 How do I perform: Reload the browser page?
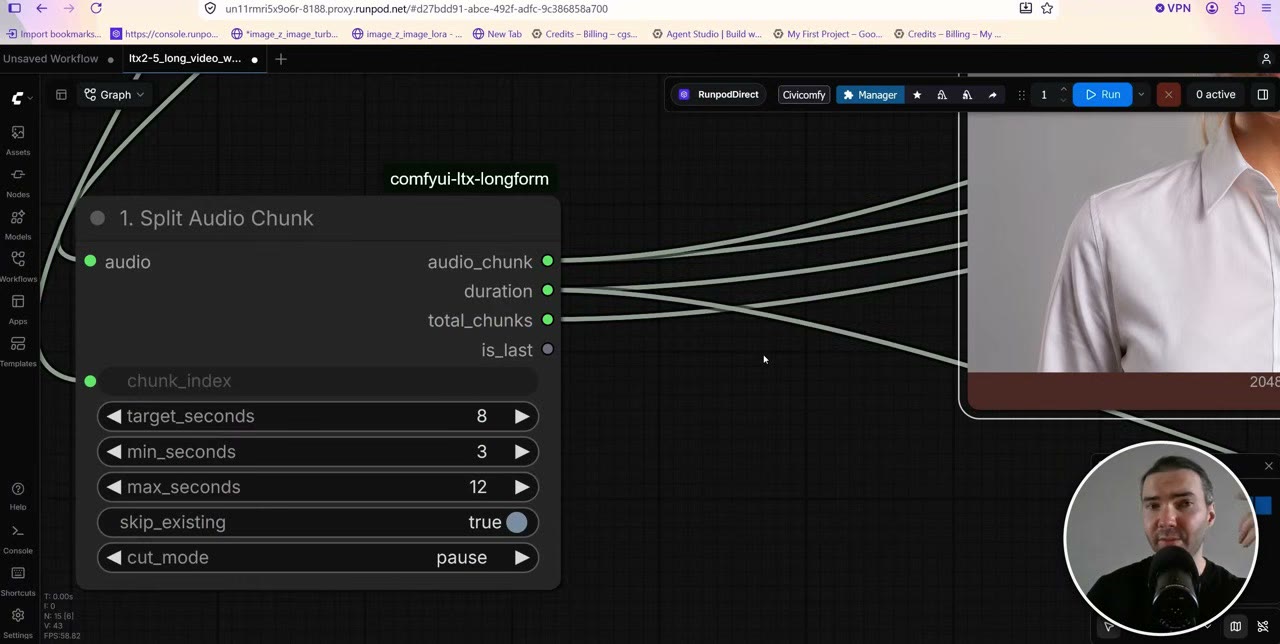click(x=96, y=8)
